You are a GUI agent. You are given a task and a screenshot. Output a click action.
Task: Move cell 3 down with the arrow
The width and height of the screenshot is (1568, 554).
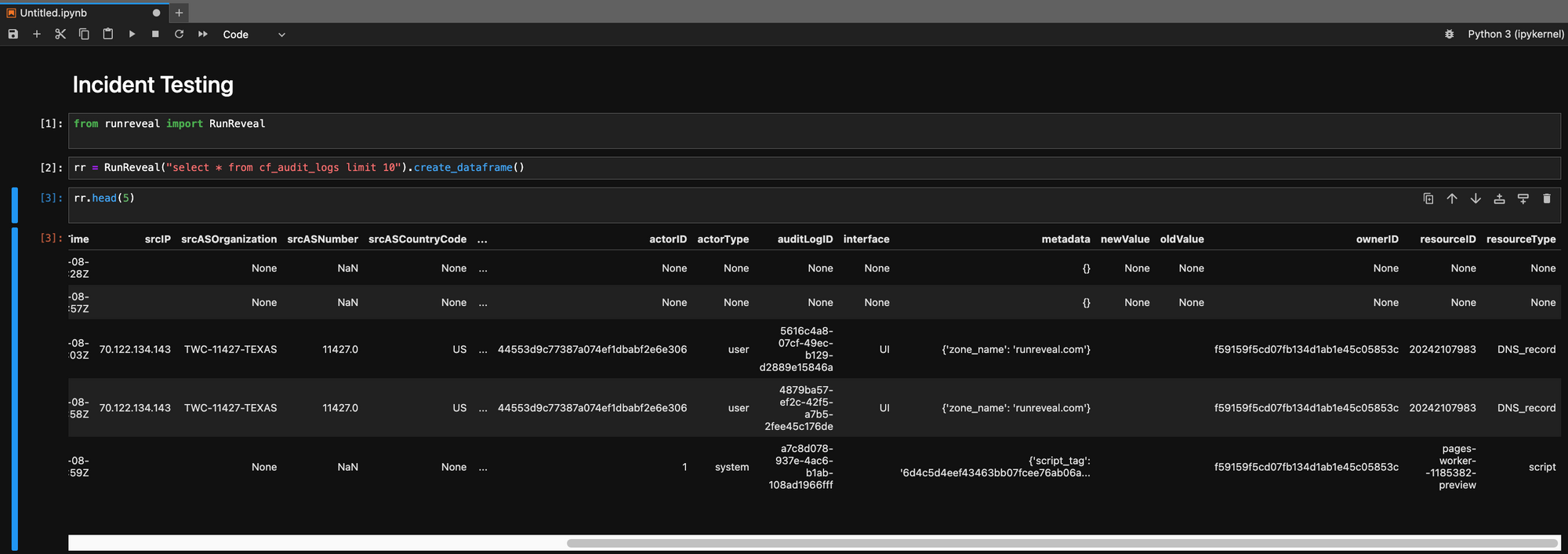pos(1475,199)
